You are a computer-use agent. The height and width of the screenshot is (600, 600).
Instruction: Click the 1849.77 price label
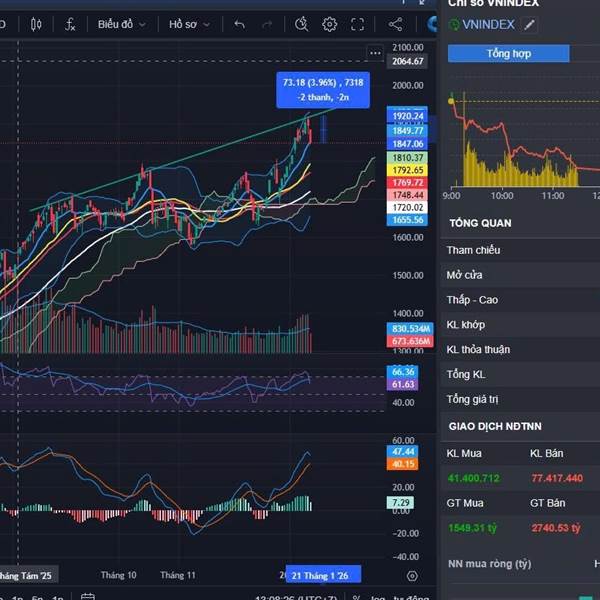(x=408, y=130)
